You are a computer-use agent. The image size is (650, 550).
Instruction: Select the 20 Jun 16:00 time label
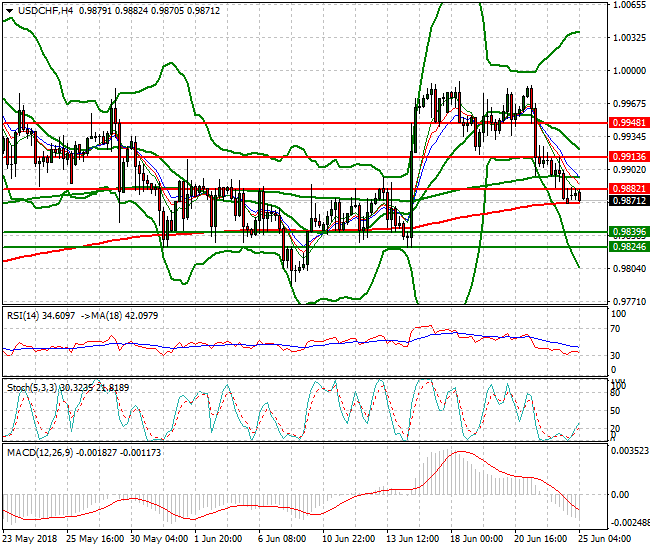pyautogui.click(x=541, y=539)
